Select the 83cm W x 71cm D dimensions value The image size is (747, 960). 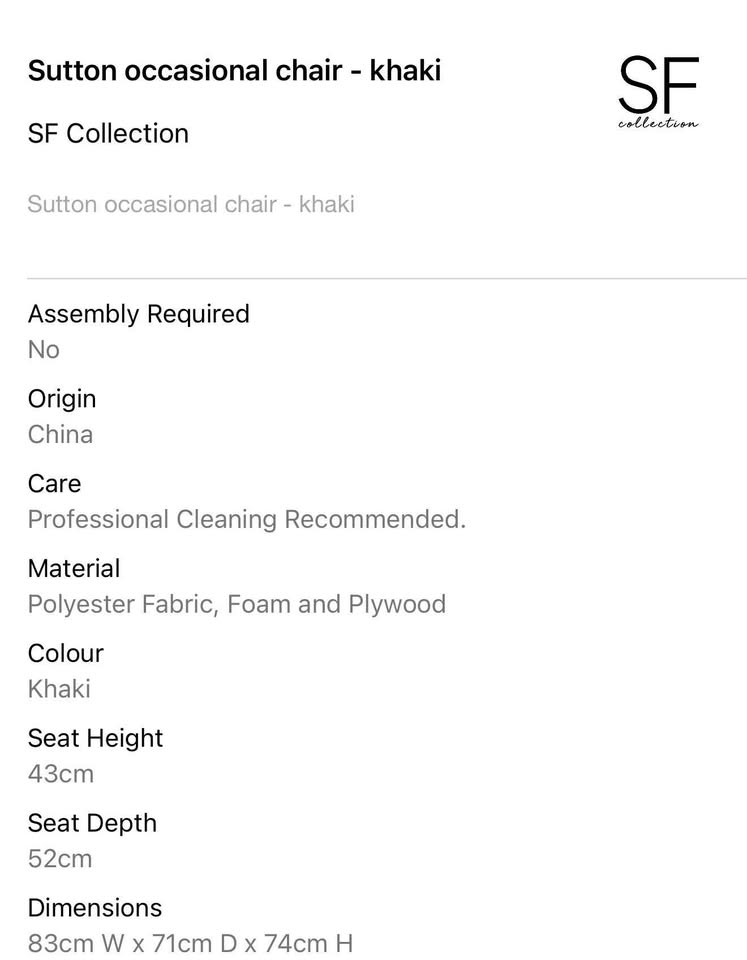[x=190, y=944]
